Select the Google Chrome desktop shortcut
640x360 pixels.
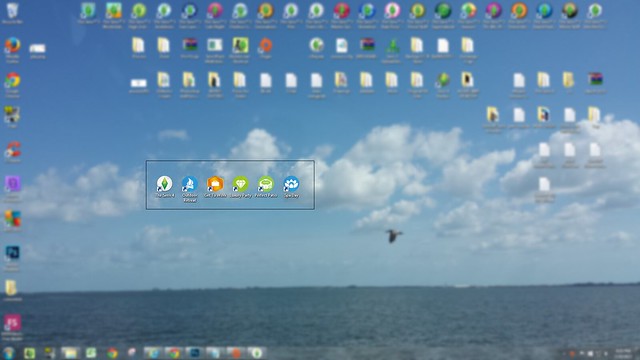pos(12,81)
